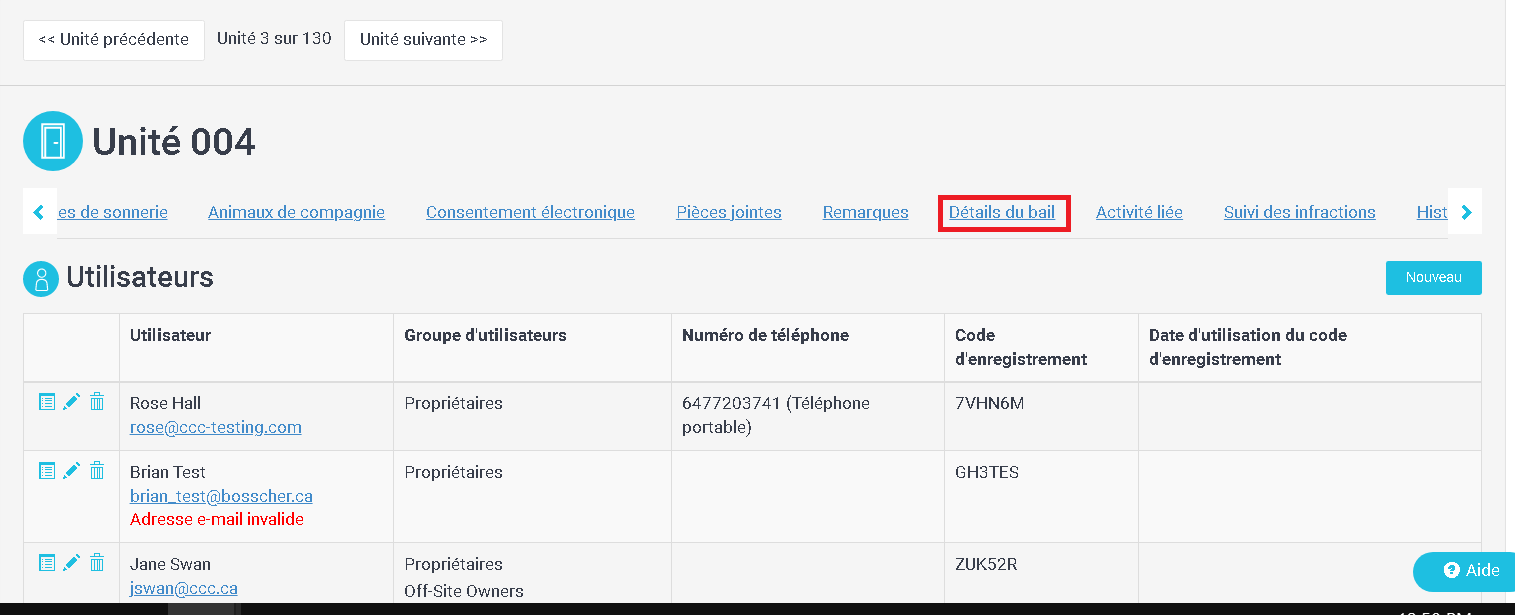This screenshot has width=1515, height=615.
Task: Click Propriétaires in Jane Swan row
Action: (453, 564)
